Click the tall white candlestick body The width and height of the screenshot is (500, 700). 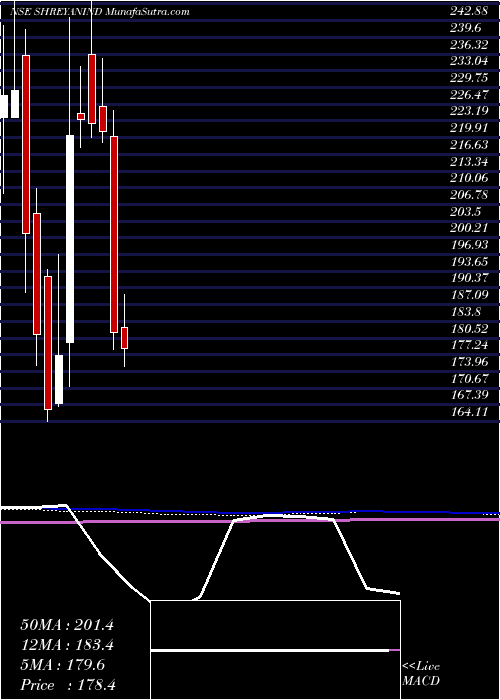point(70,239)
